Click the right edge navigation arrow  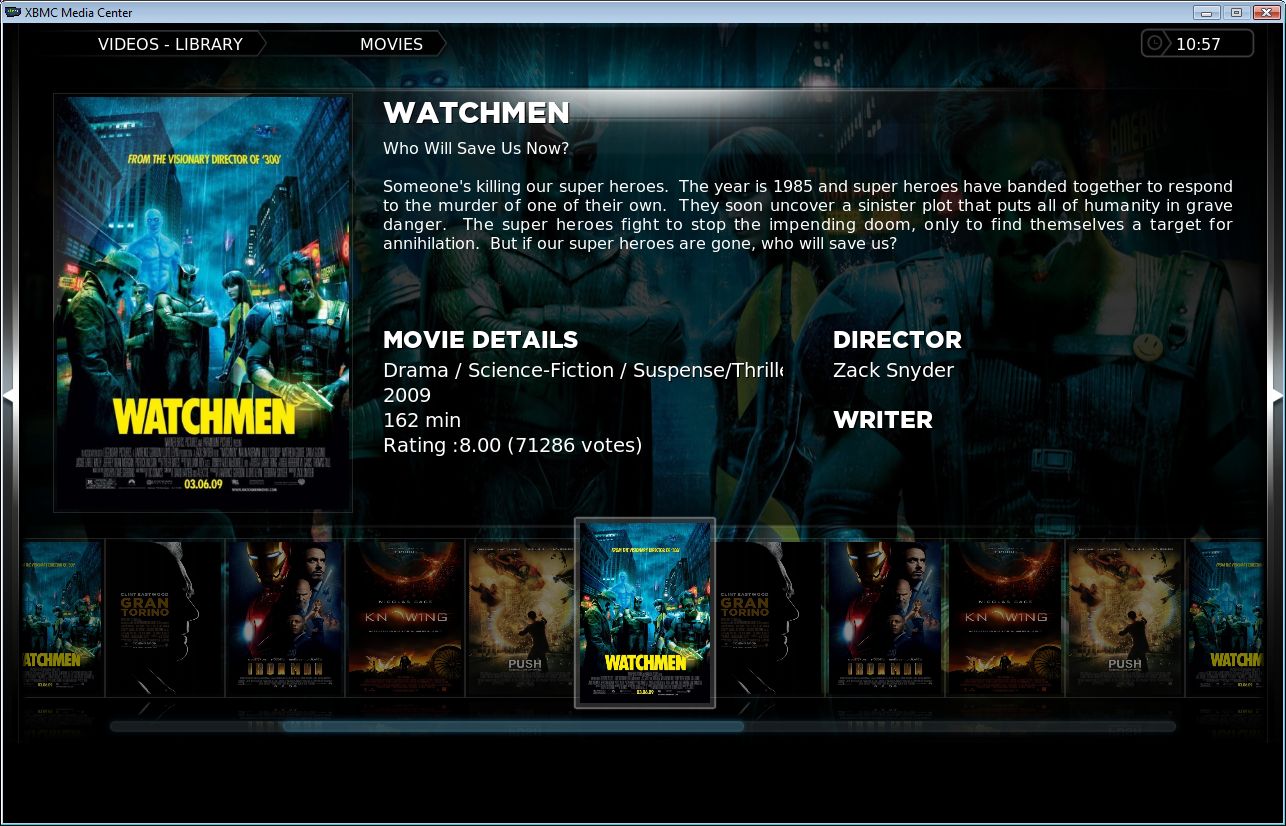click(1277, 397)
